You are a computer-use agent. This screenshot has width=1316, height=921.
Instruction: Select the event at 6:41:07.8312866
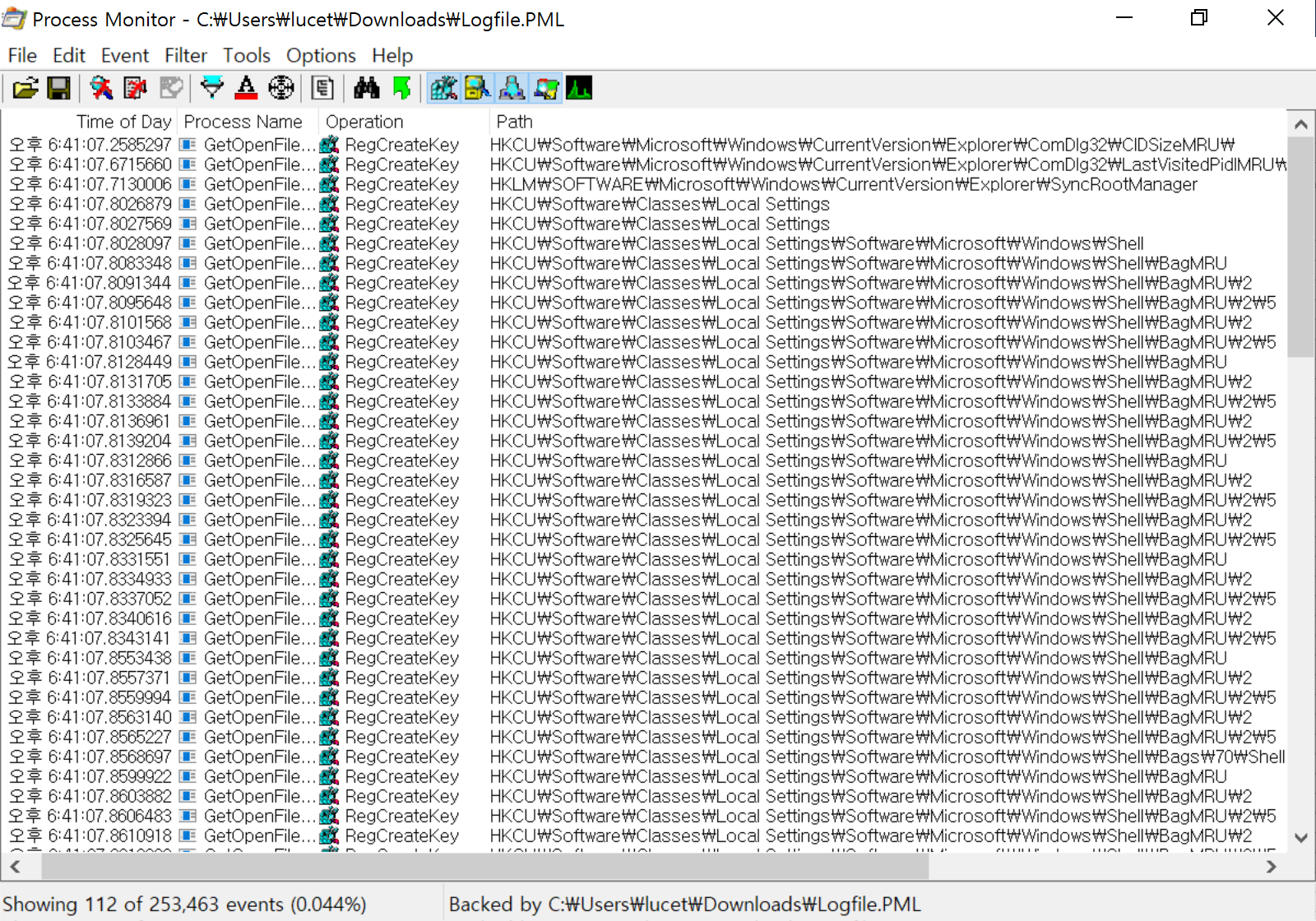click(644, 460)
